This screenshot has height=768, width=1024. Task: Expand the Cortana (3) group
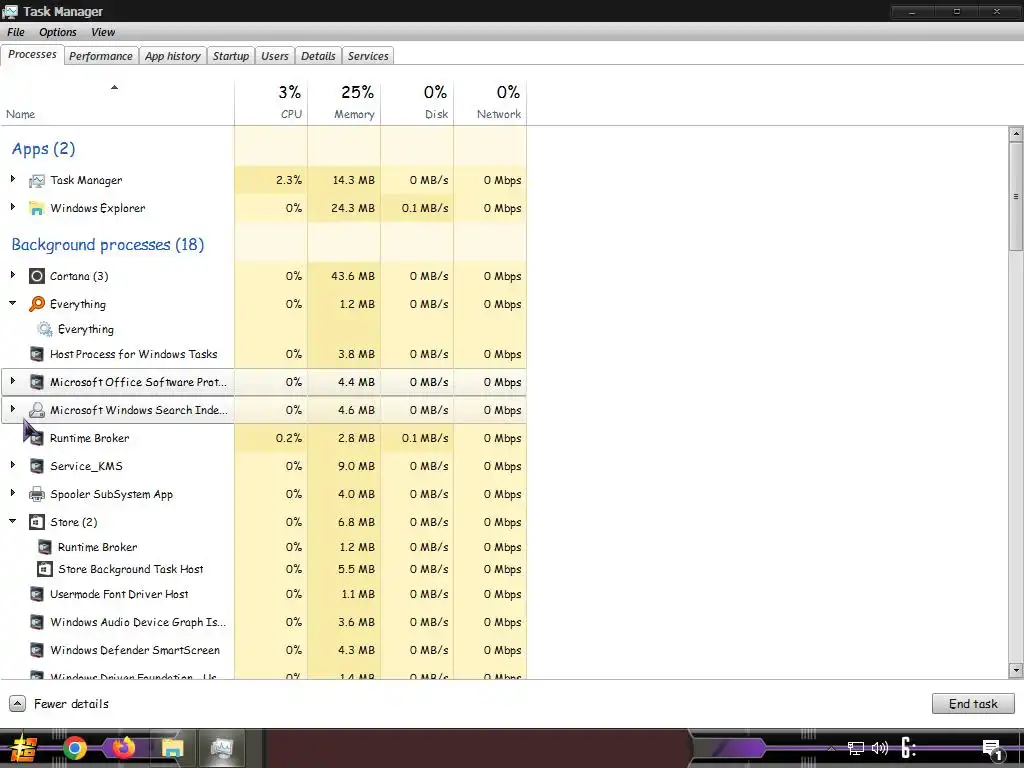click(x=12, y=275)
